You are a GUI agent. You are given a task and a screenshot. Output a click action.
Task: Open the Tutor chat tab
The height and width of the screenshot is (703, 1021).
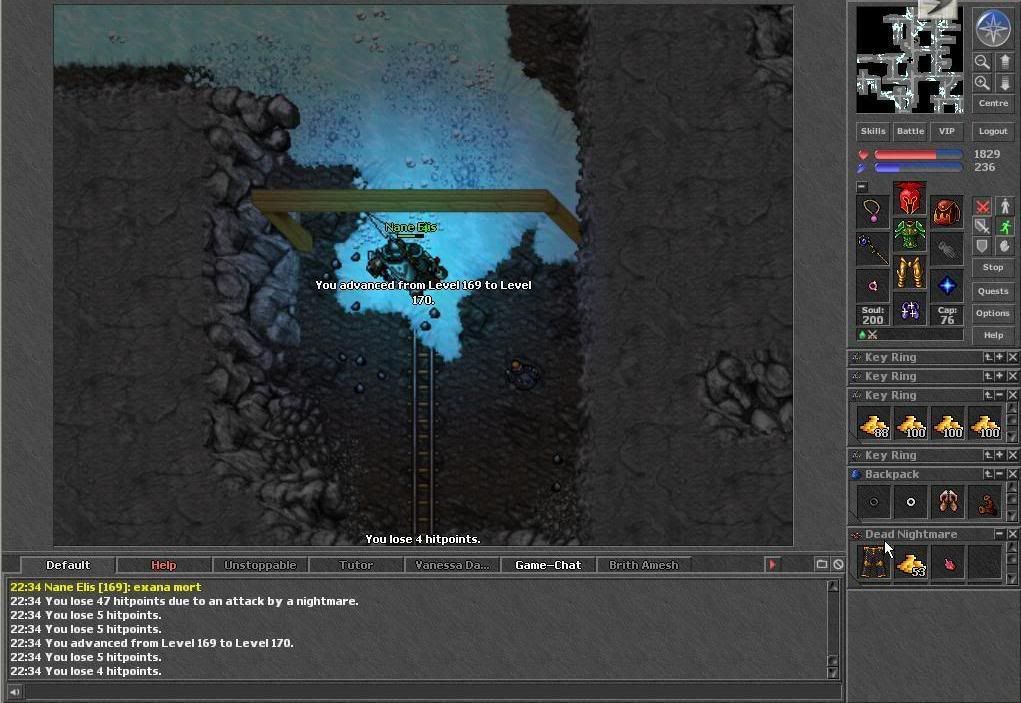click(356, 565)
